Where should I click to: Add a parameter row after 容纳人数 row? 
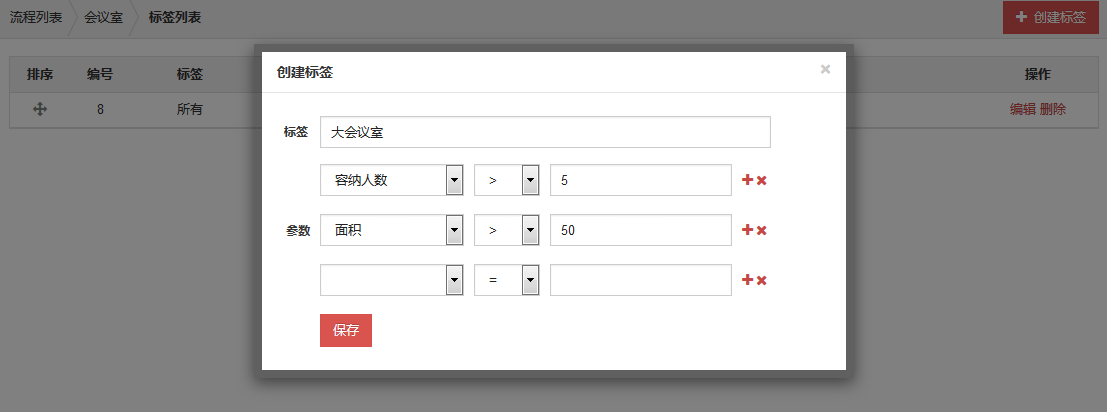coord(747,180)
